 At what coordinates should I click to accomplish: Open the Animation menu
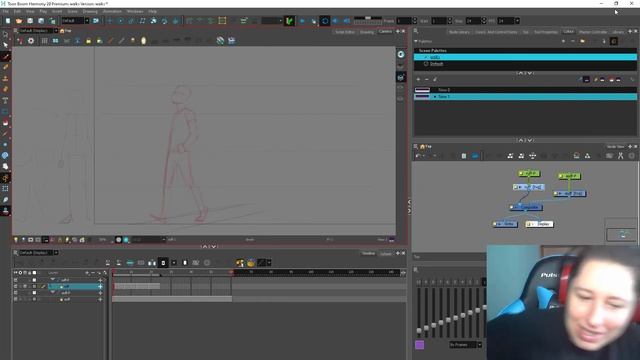tap(112, 11)
